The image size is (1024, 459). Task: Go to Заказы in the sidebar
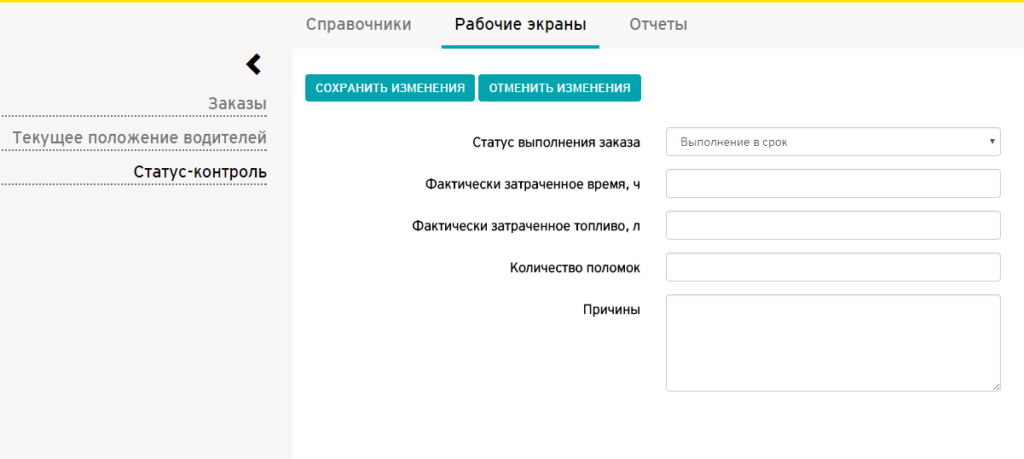tap(237, 104)
